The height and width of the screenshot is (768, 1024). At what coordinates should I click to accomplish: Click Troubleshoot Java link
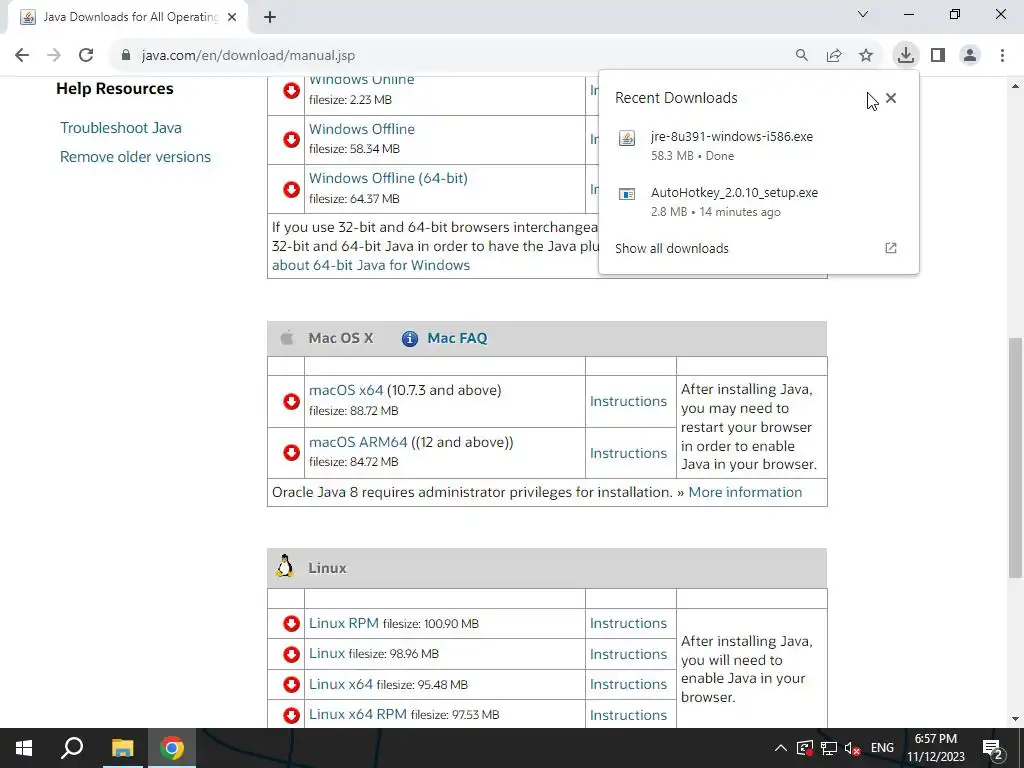[121, 128]
